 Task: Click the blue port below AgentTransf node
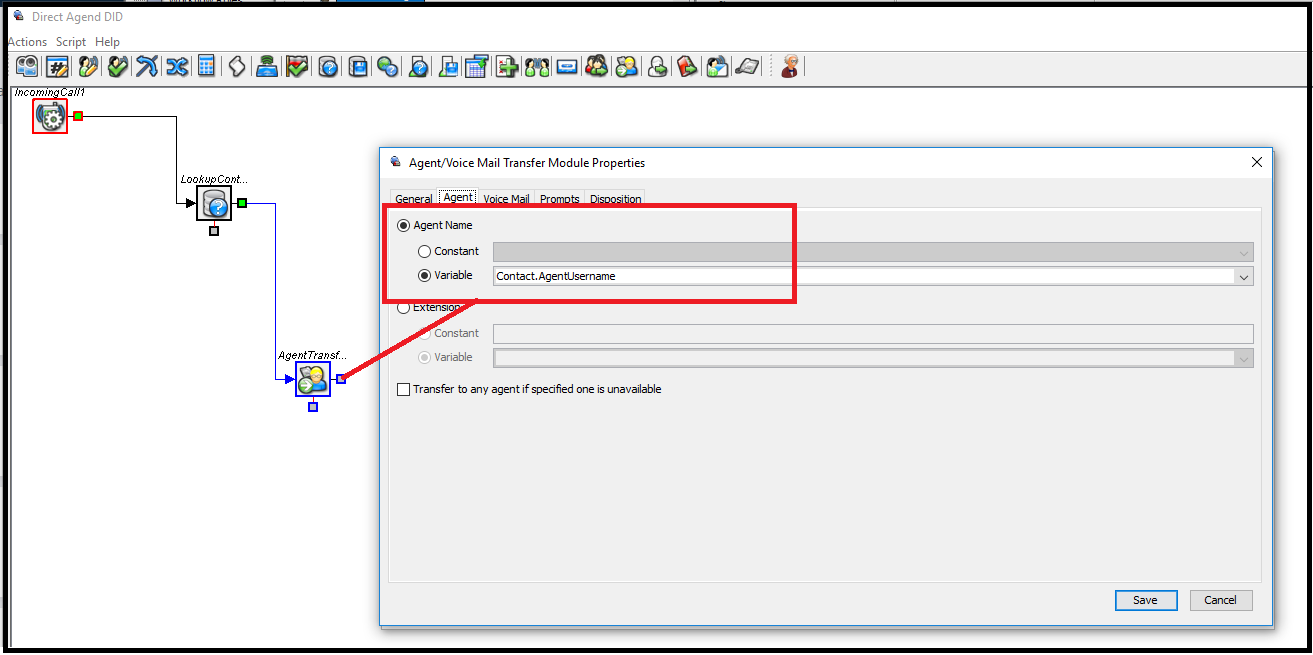(x=313, y=406)
